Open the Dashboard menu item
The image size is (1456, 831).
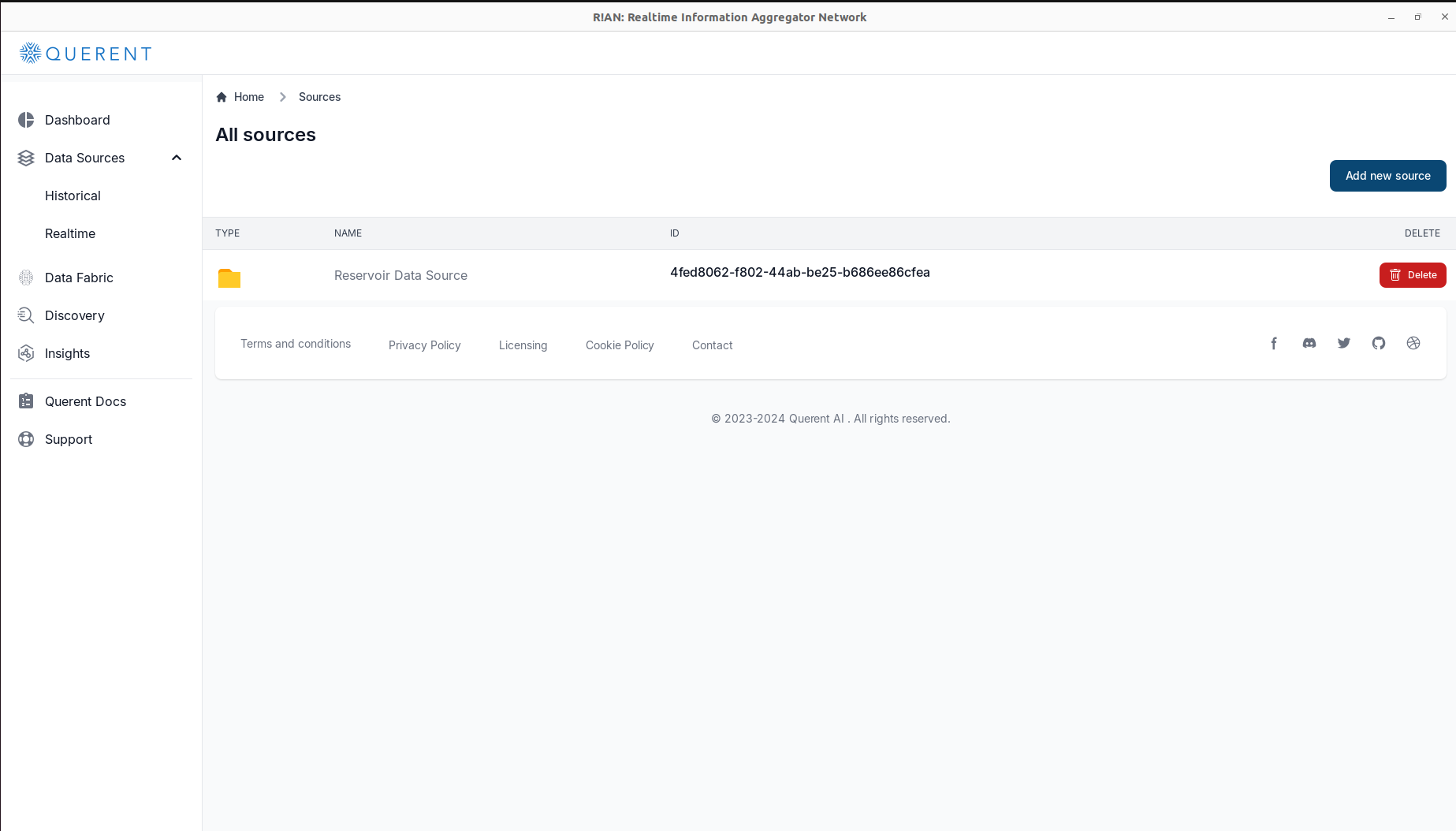tap(77, 120)
